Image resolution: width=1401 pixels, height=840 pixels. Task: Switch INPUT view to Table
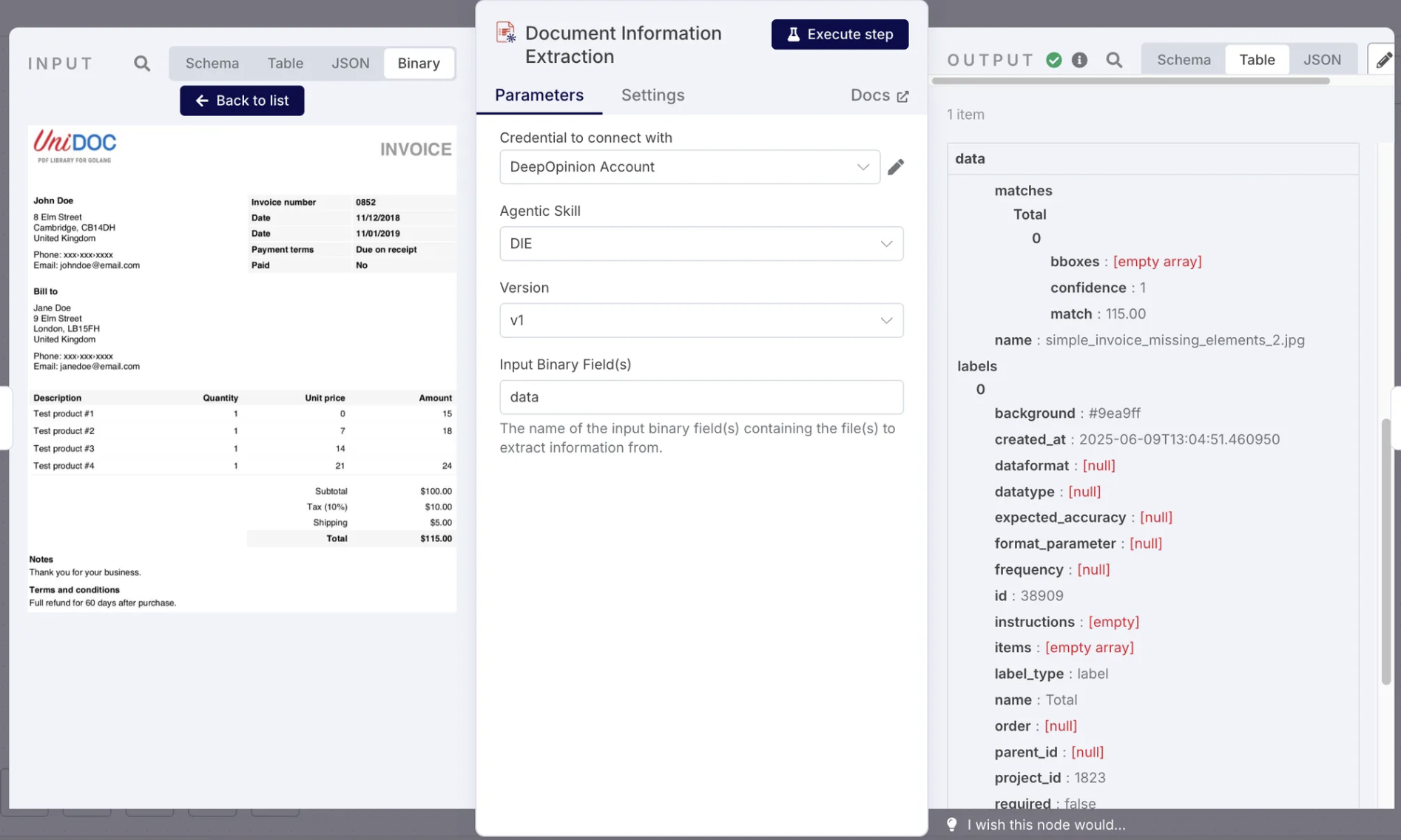pos(286,64)
